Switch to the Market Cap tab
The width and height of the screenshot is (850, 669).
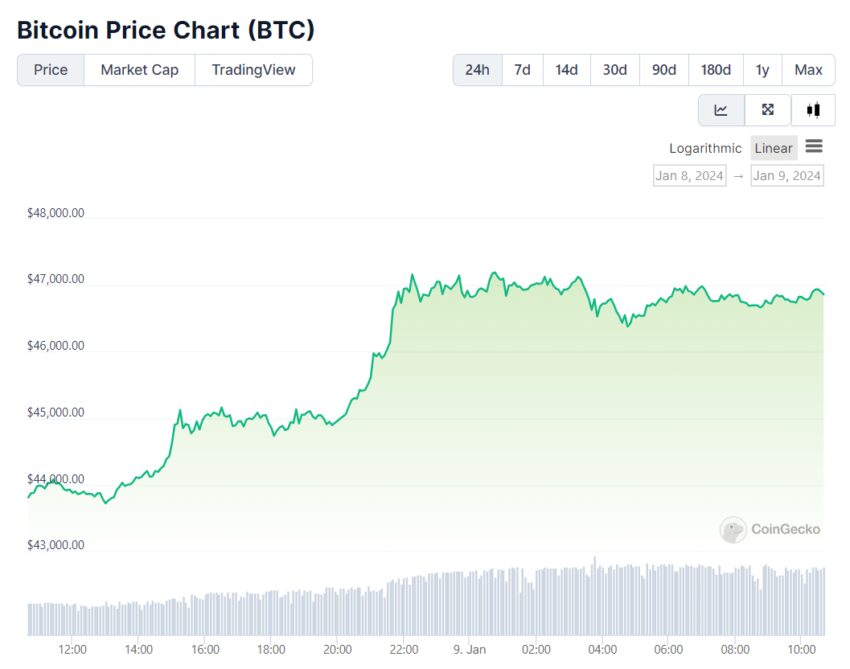click(x=139, y=70)
